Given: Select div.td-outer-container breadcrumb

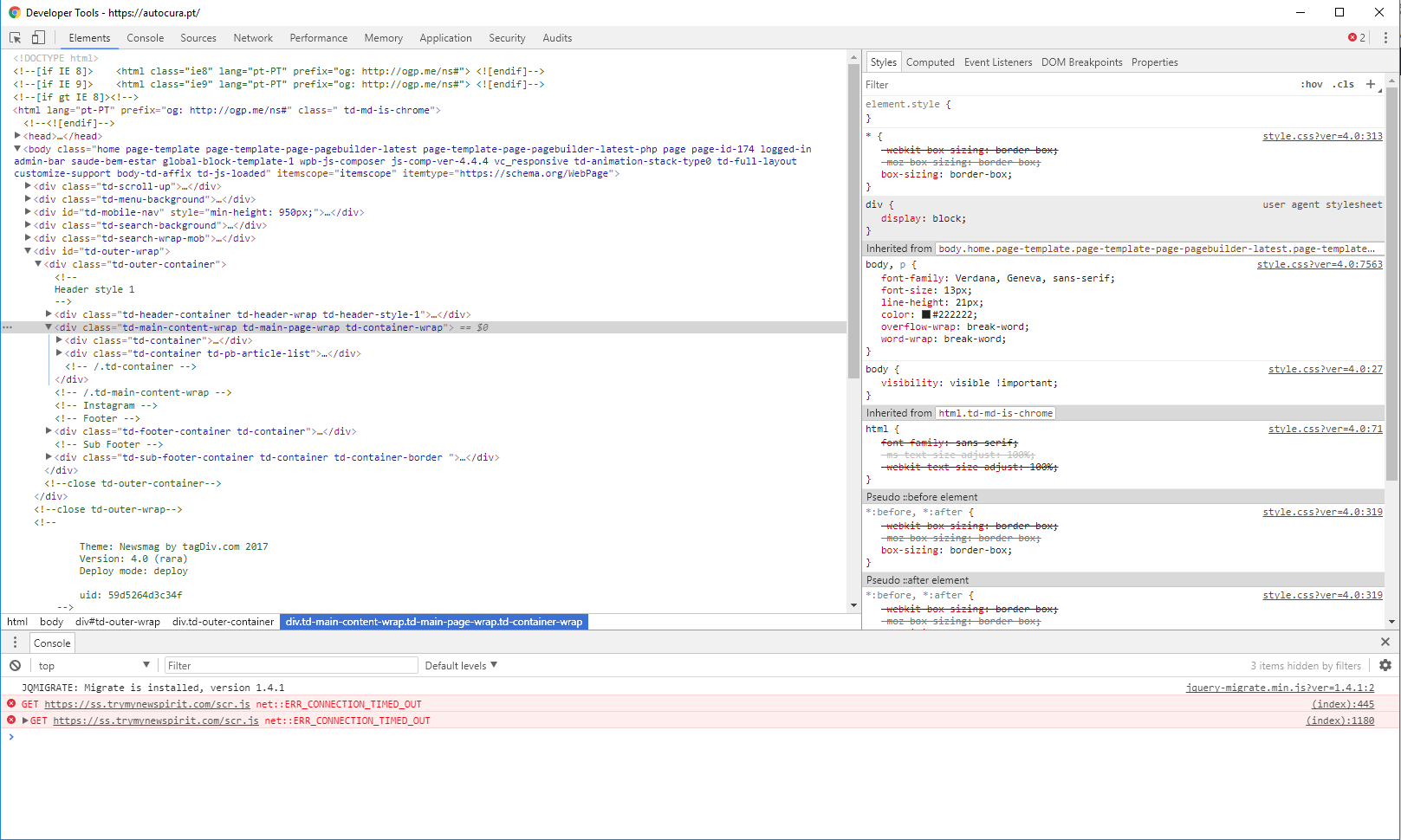Looking at the screenshot, I should pyautogui.click(x=223, y=622).
